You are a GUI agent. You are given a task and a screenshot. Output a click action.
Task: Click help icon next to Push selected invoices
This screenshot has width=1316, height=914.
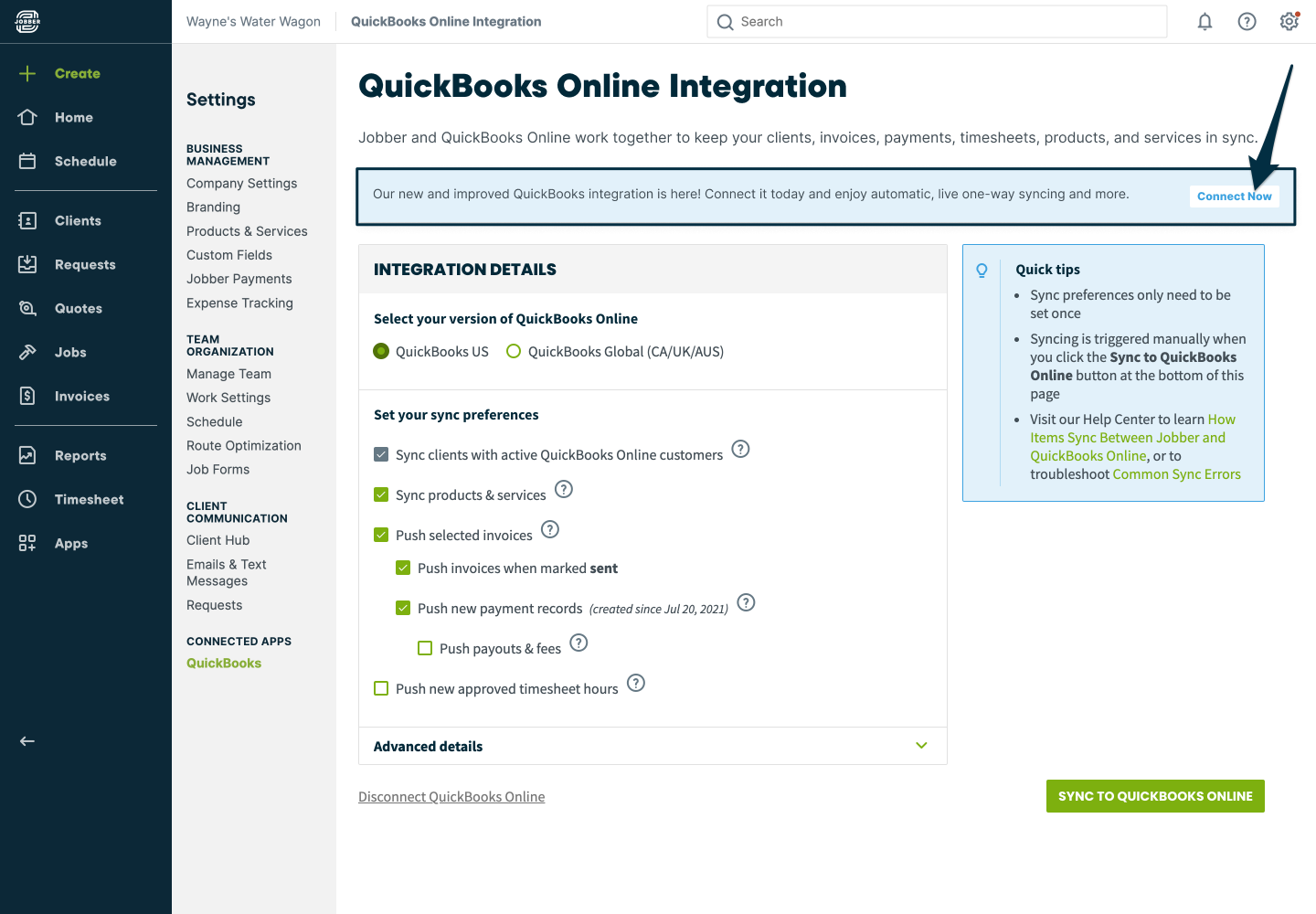(x=550, y=530)
